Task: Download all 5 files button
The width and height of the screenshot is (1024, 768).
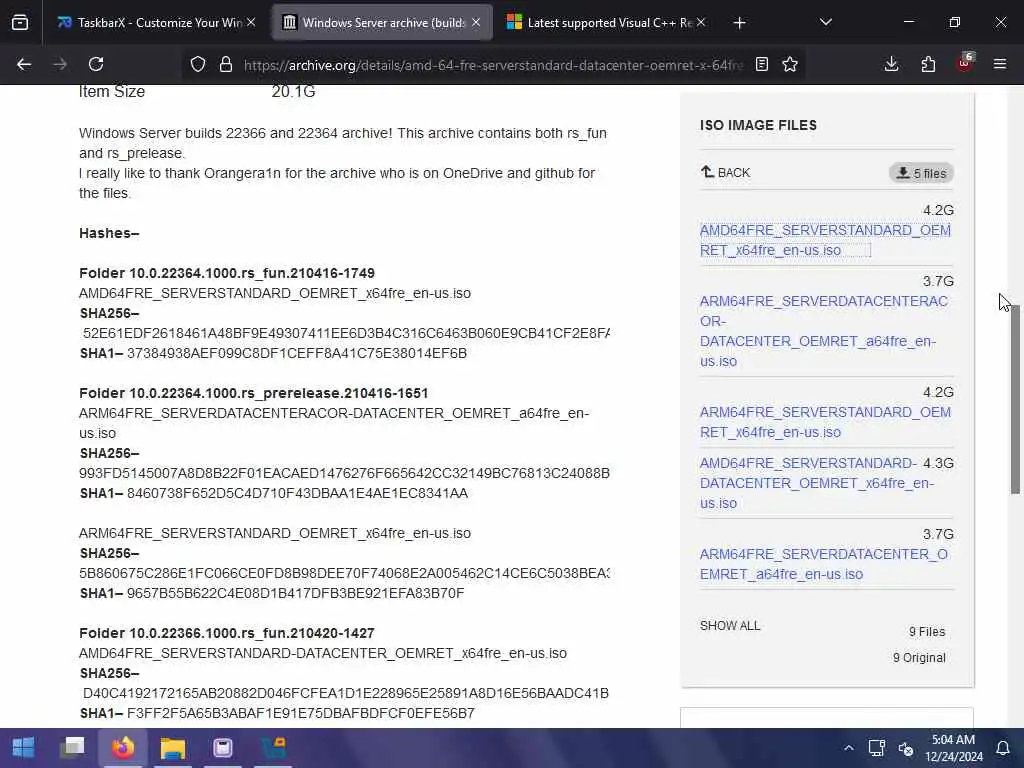Action: pos(921,173)
